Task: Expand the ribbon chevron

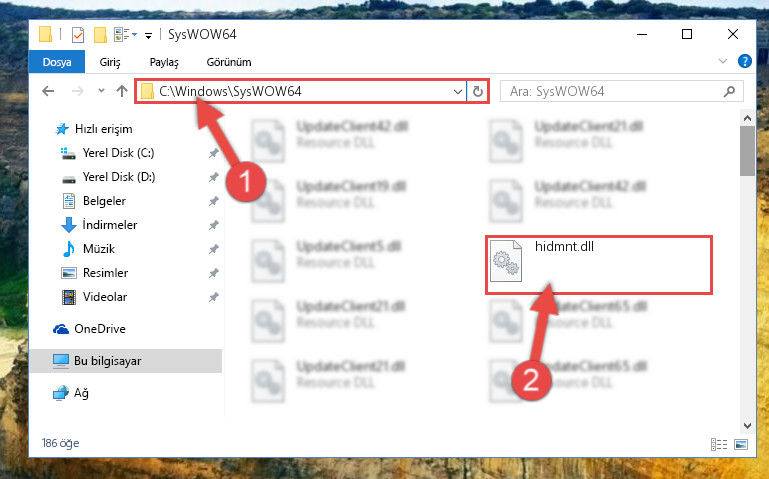Action: (722, 61)
